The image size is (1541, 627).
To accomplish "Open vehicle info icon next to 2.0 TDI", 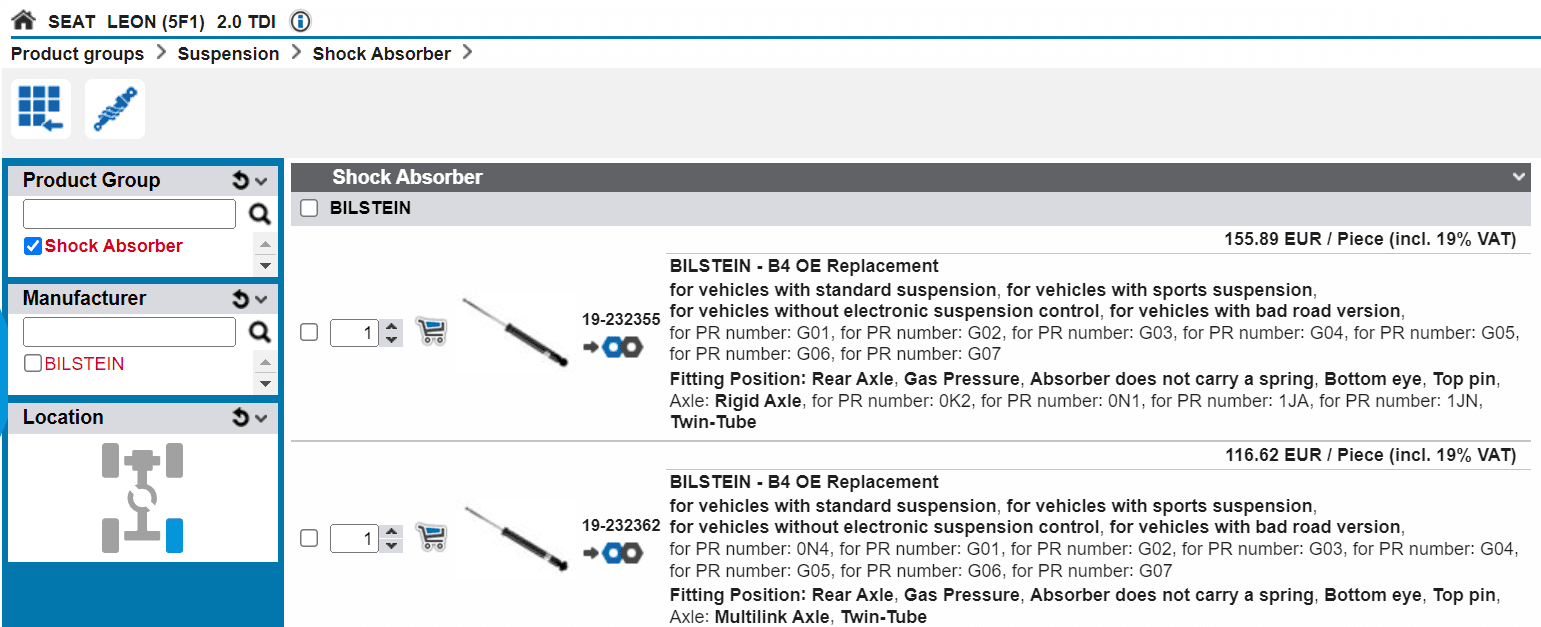I will pyautogui.click(x=300, y=21).
